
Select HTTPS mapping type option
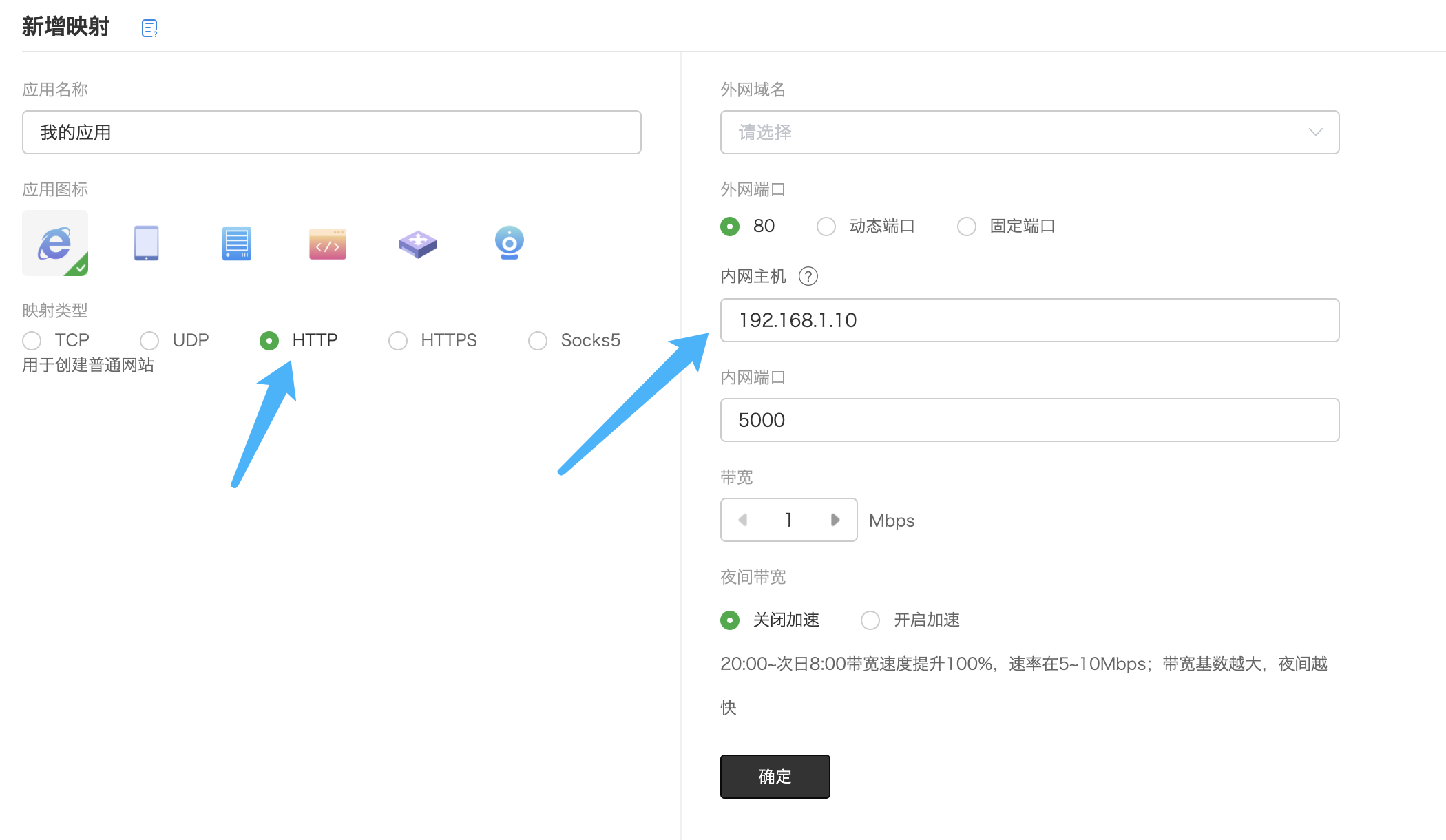398,340
